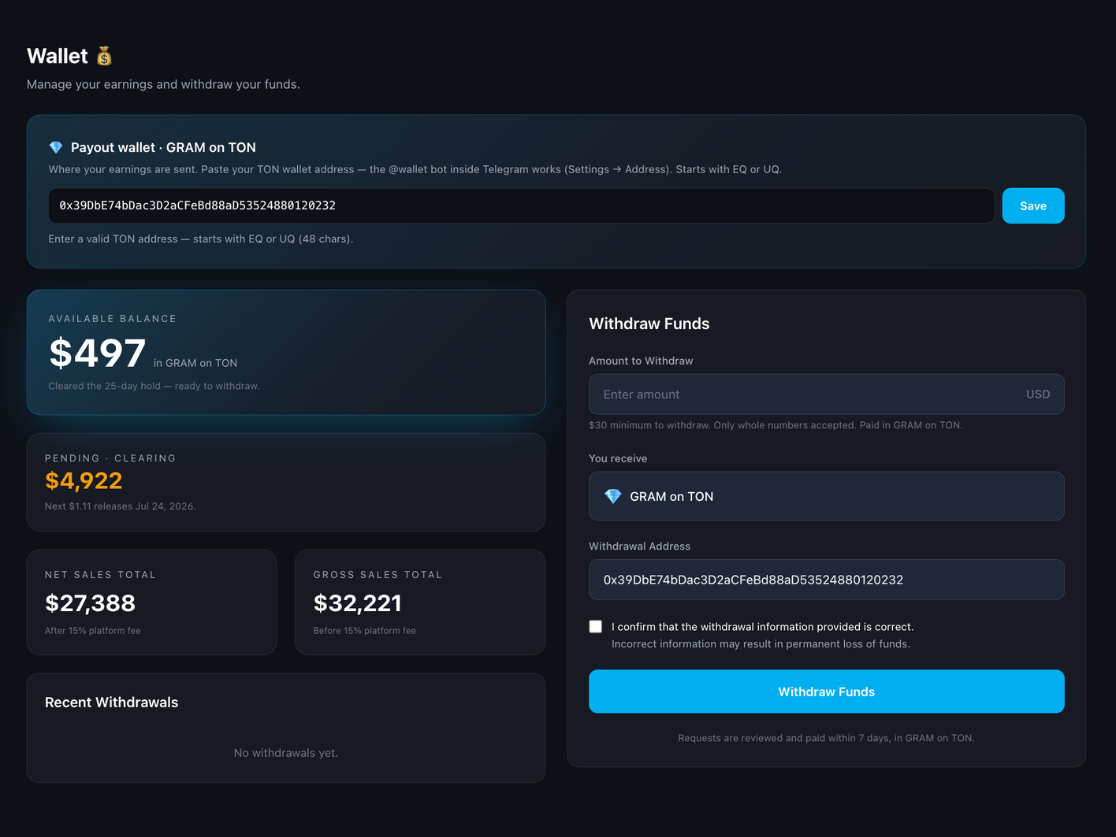
Task: Click the USD suffix in the amount field
Action: [x=1038, y=394]
